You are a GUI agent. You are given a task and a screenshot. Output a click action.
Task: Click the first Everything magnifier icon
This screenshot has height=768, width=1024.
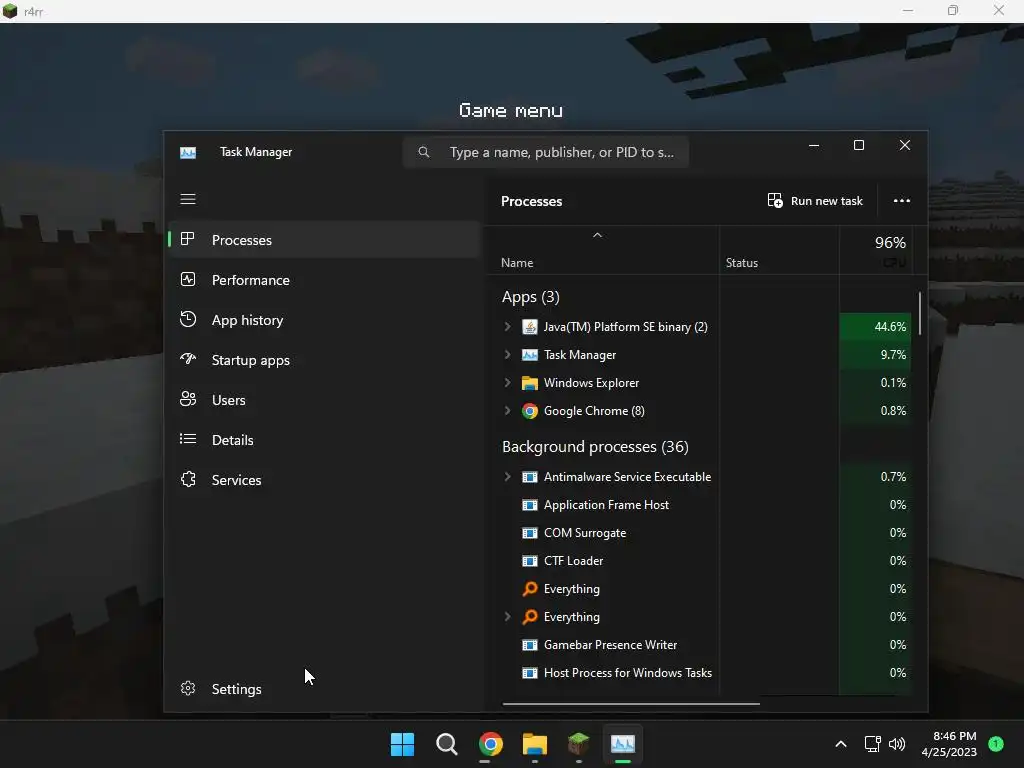(530, 588)
